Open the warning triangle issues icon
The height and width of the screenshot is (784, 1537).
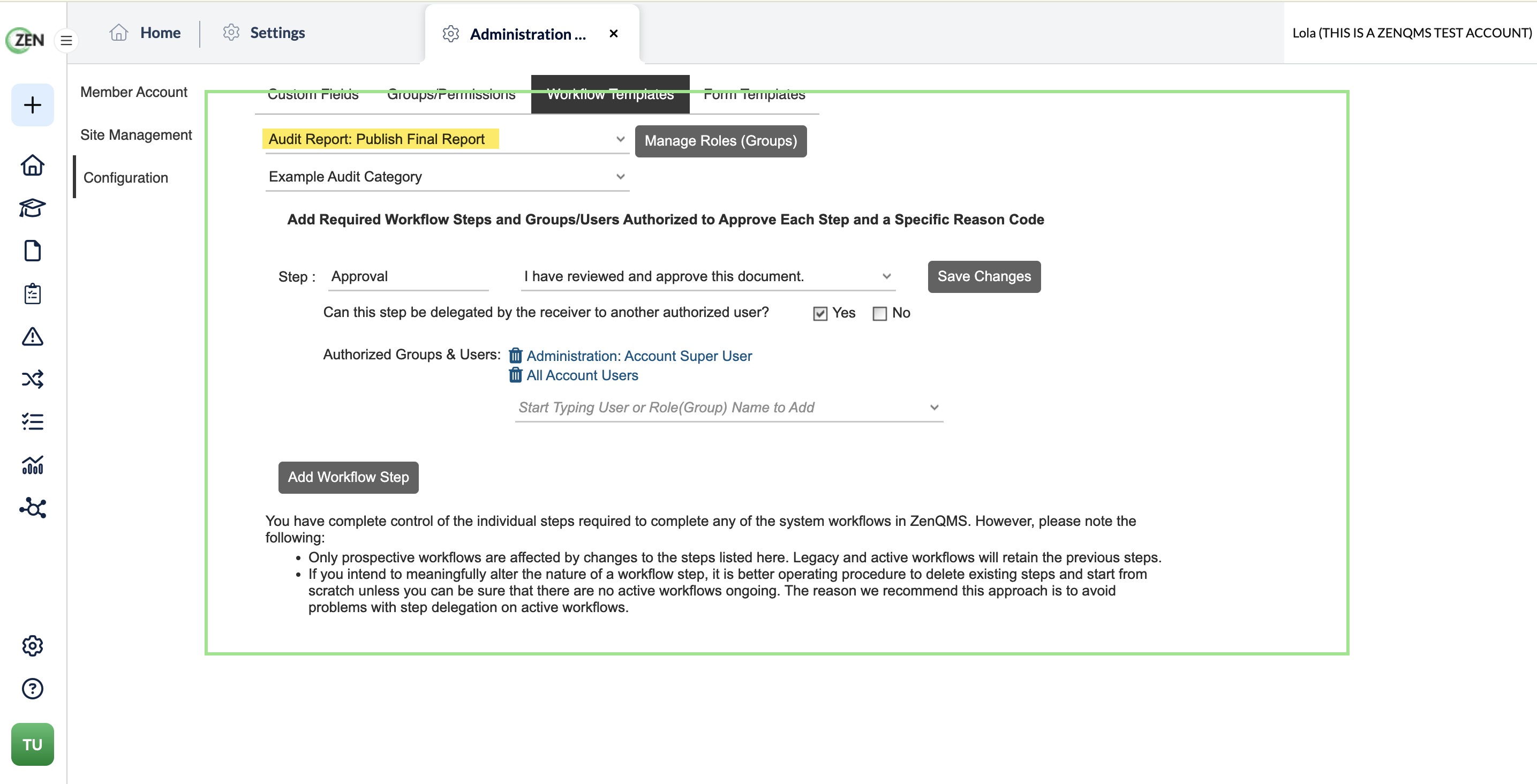click(32, 336)
